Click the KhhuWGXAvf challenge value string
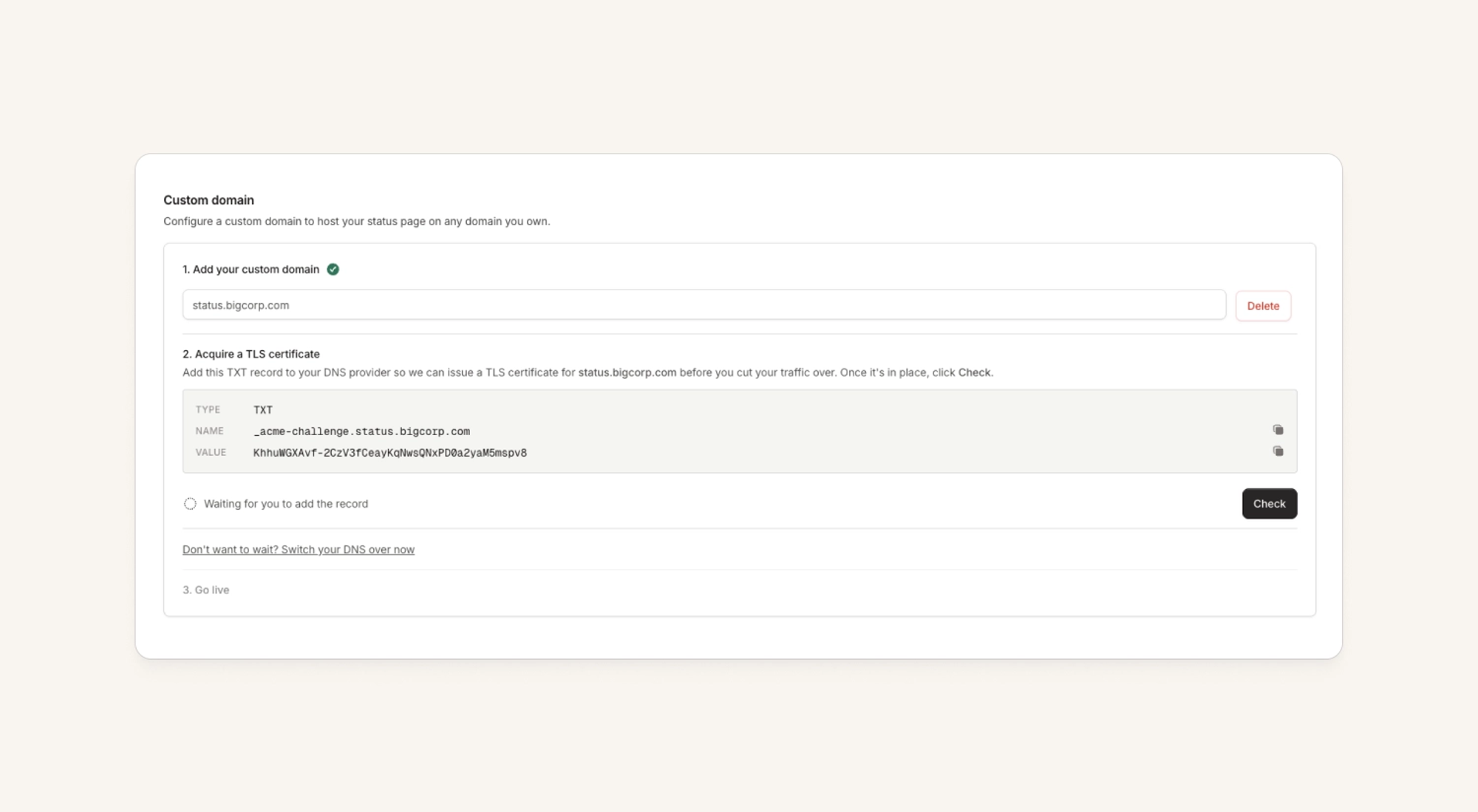This screenshot has height=812, width=1478. 390,453
